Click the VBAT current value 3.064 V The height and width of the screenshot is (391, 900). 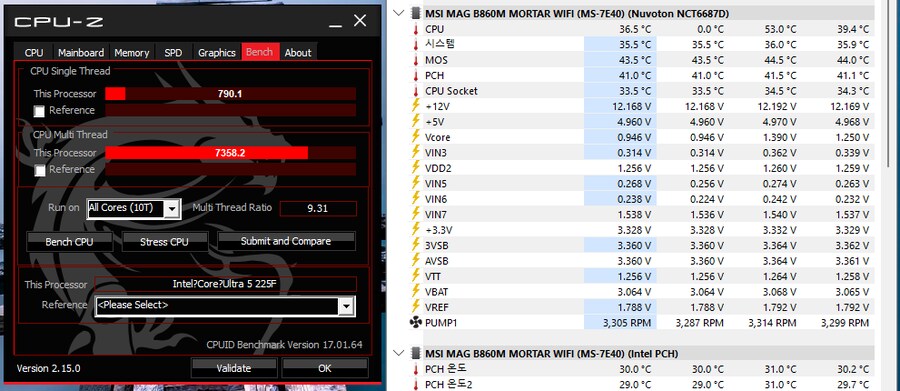pos(634,292)
